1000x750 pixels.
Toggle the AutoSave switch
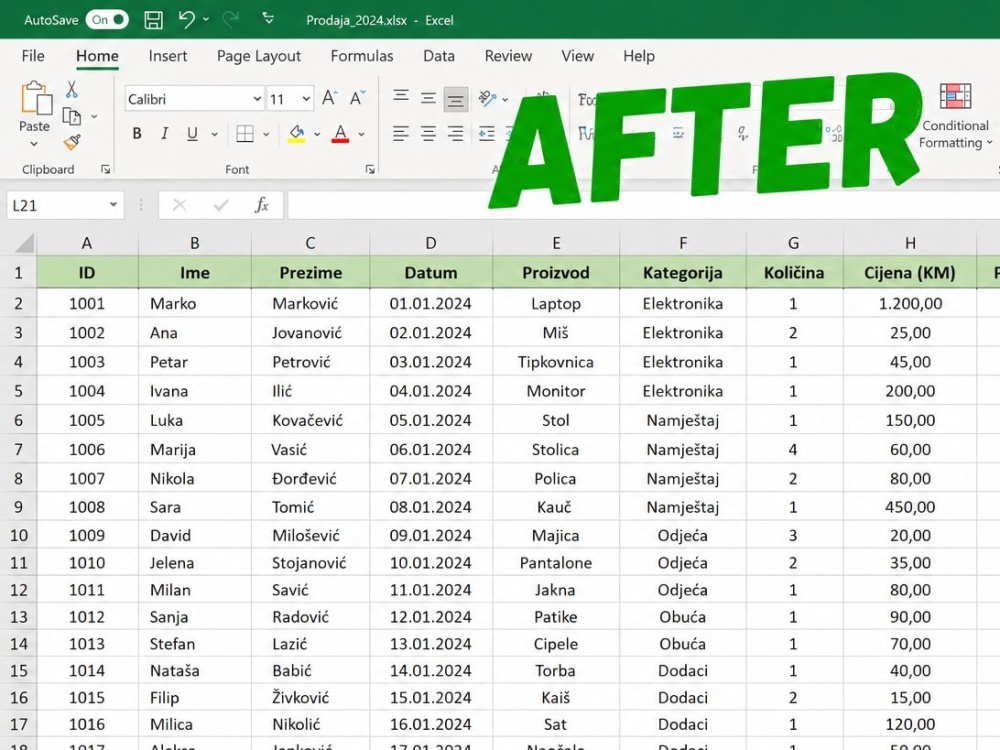coord(107,20)
